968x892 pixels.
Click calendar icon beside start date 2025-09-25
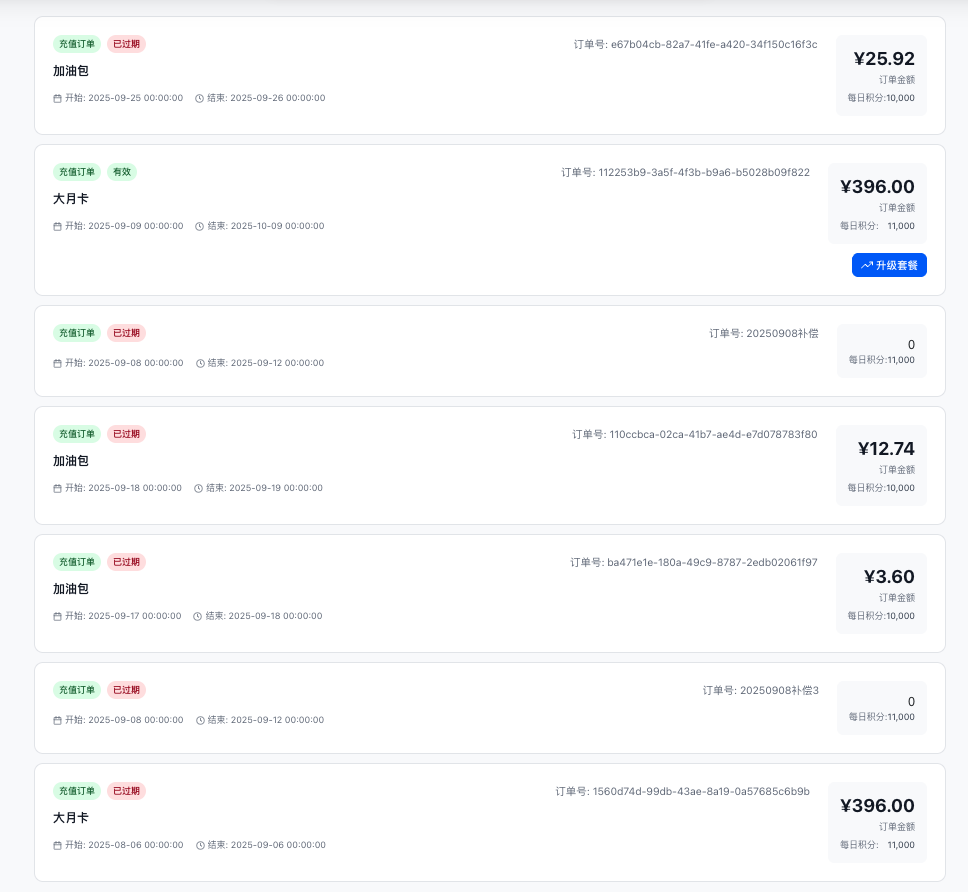[x=57, y=98]
